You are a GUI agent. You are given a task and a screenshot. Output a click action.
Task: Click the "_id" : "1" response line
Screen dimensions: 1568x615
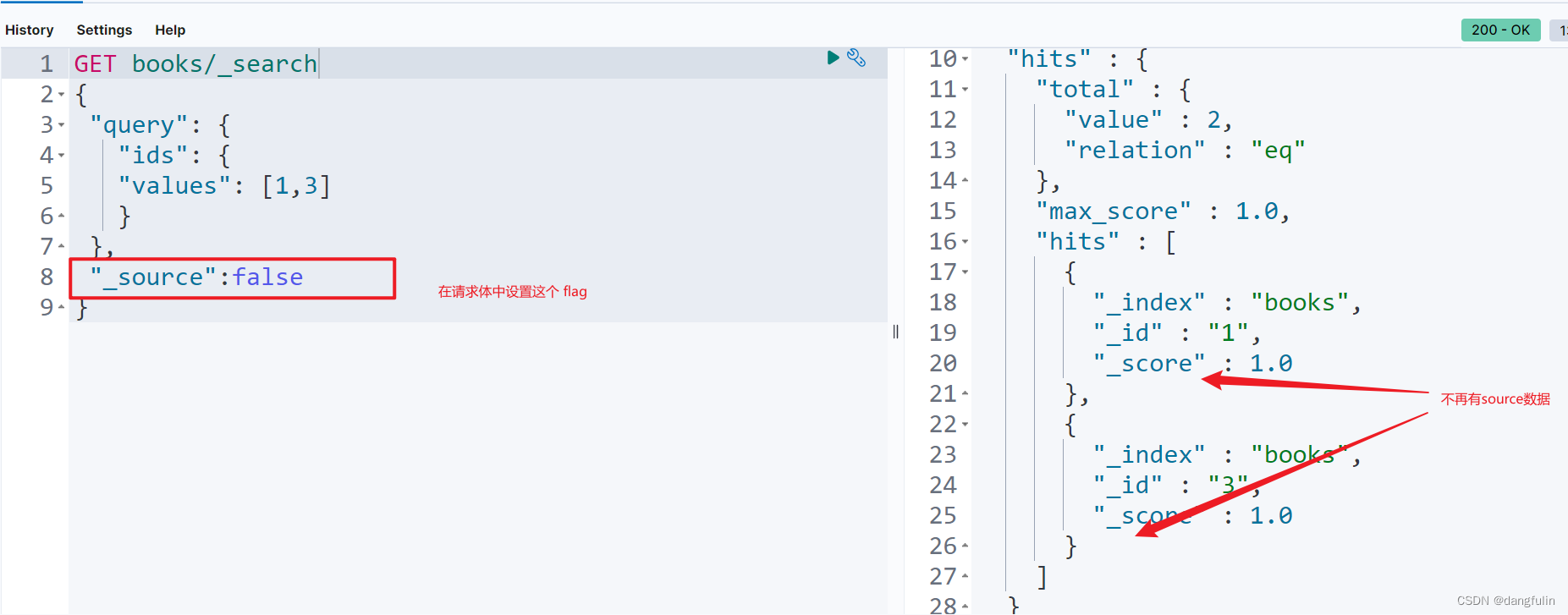click(x=1177, y=333)
